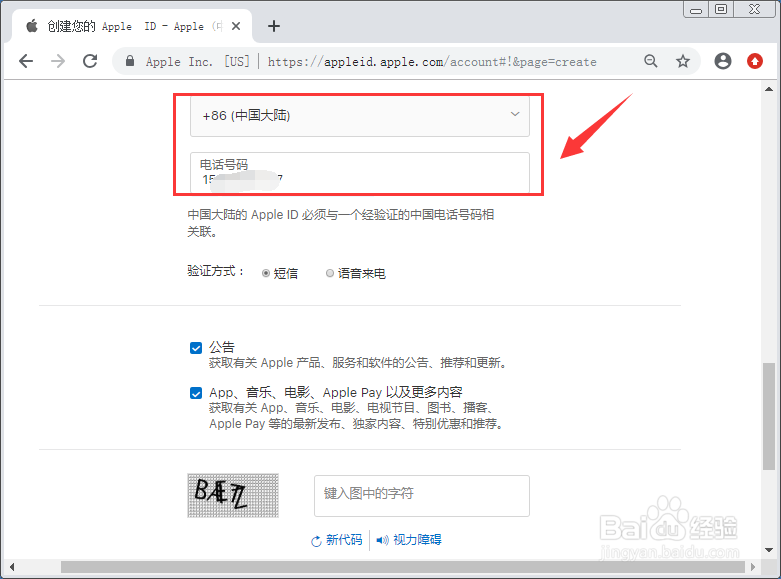The image size is (781, 579).
Task: Select 短信 verification method
Action: [266, 273]
